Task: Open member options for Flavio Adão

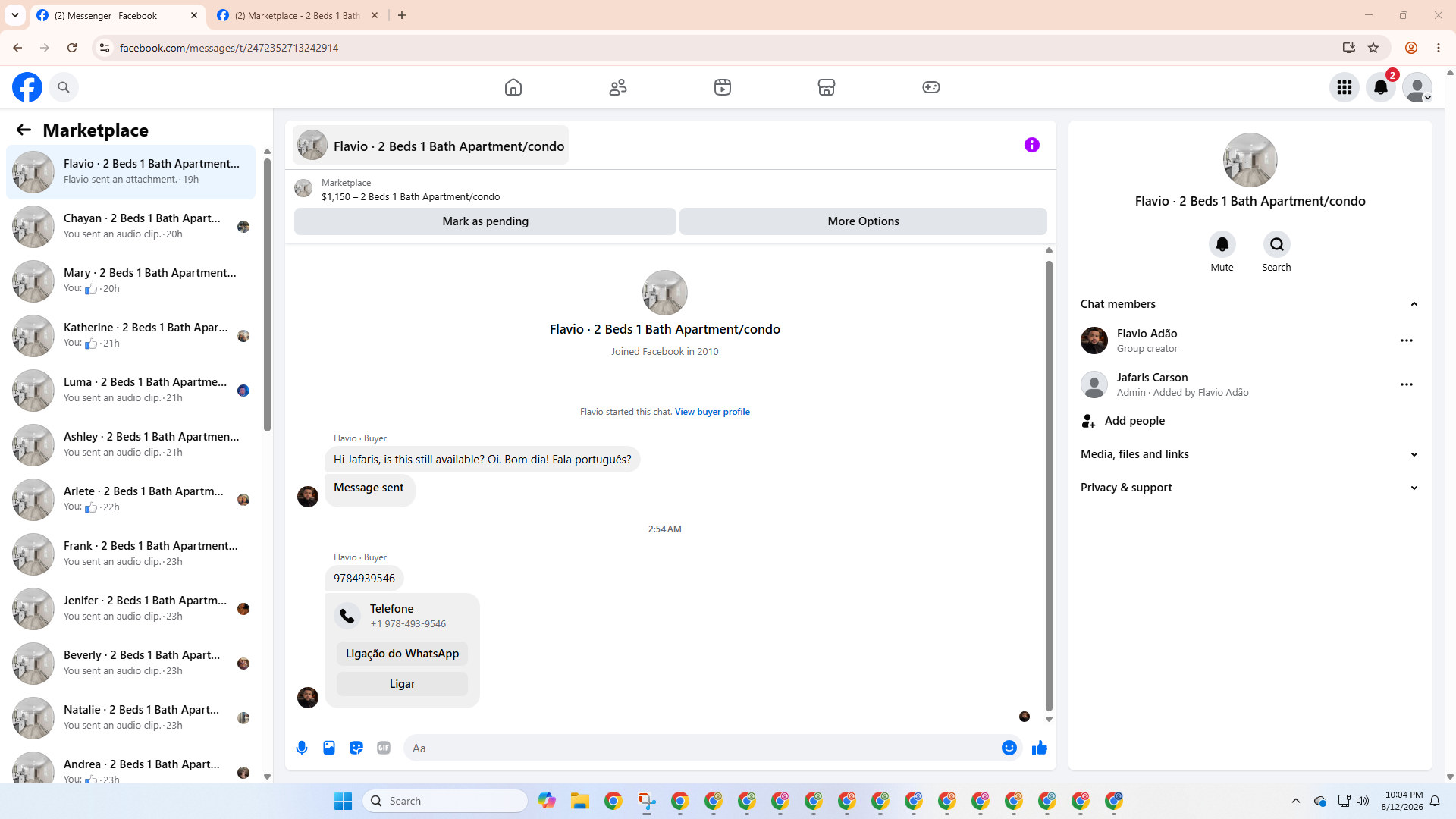Action: (1407, 340)
